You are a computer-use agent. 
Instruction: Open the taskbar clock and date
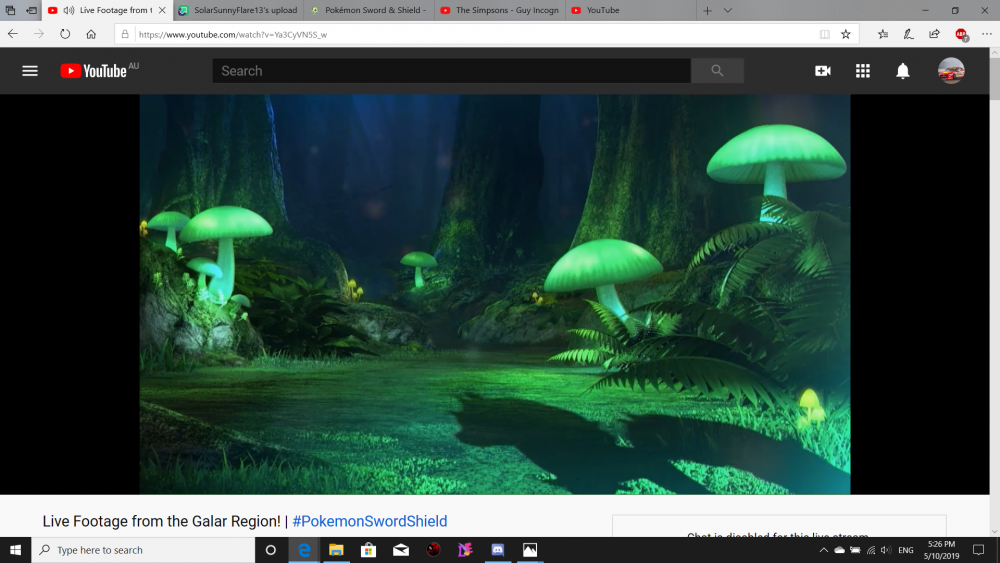[x=941, y=550]
